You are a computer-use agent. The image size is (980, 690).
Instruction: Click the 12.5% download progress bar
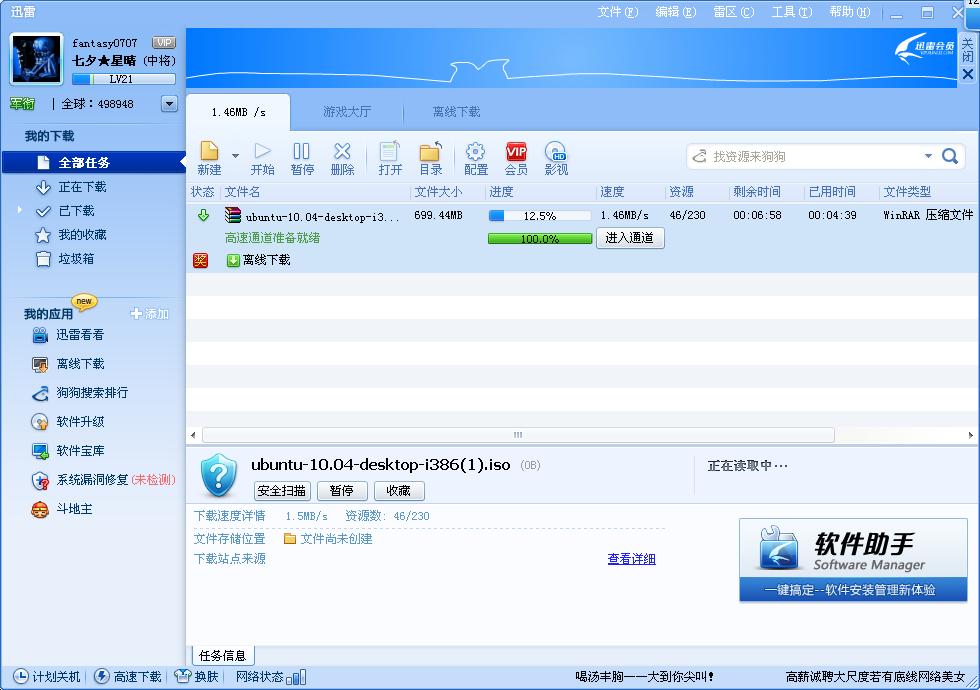point(539,216)
